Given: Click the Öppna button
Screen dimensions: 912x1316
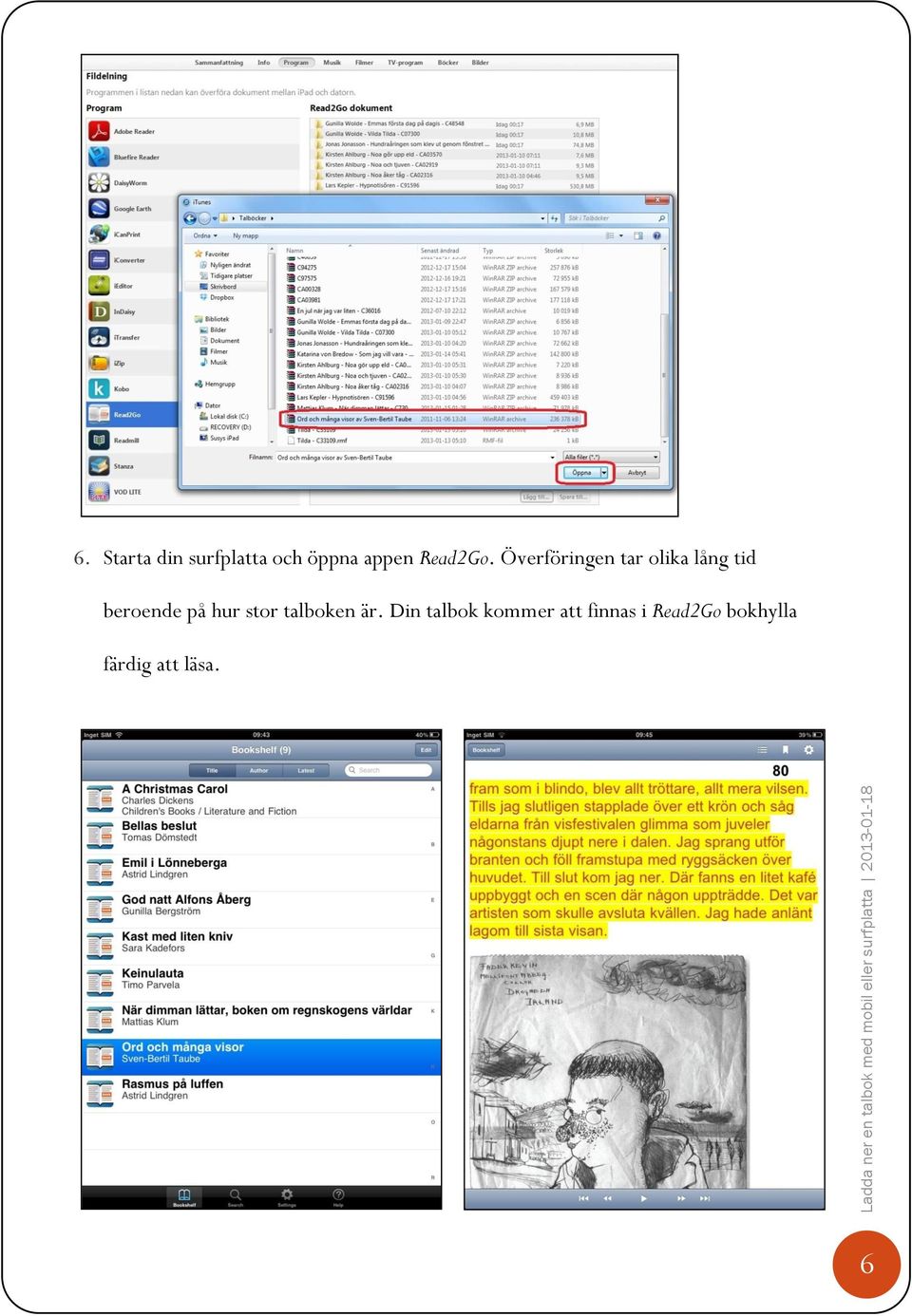Looking at the screenshot, I should coord(581,473).
